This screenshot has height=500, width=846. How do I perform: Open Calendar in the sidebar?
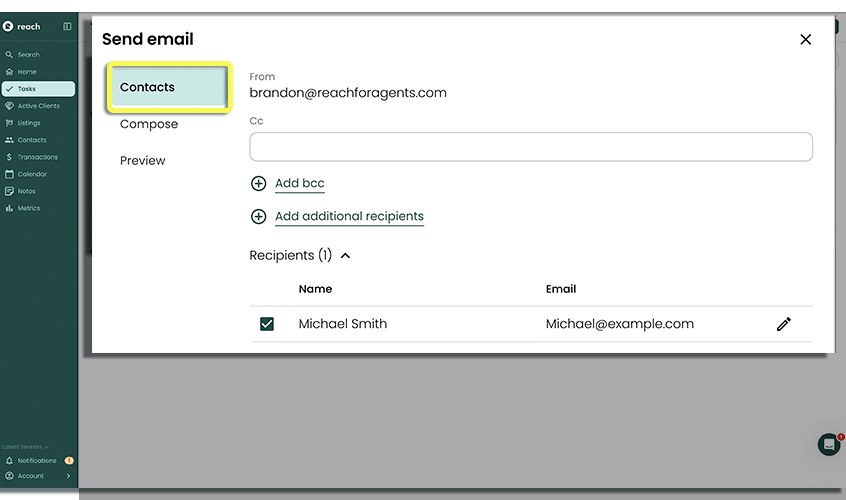[32, 174]
